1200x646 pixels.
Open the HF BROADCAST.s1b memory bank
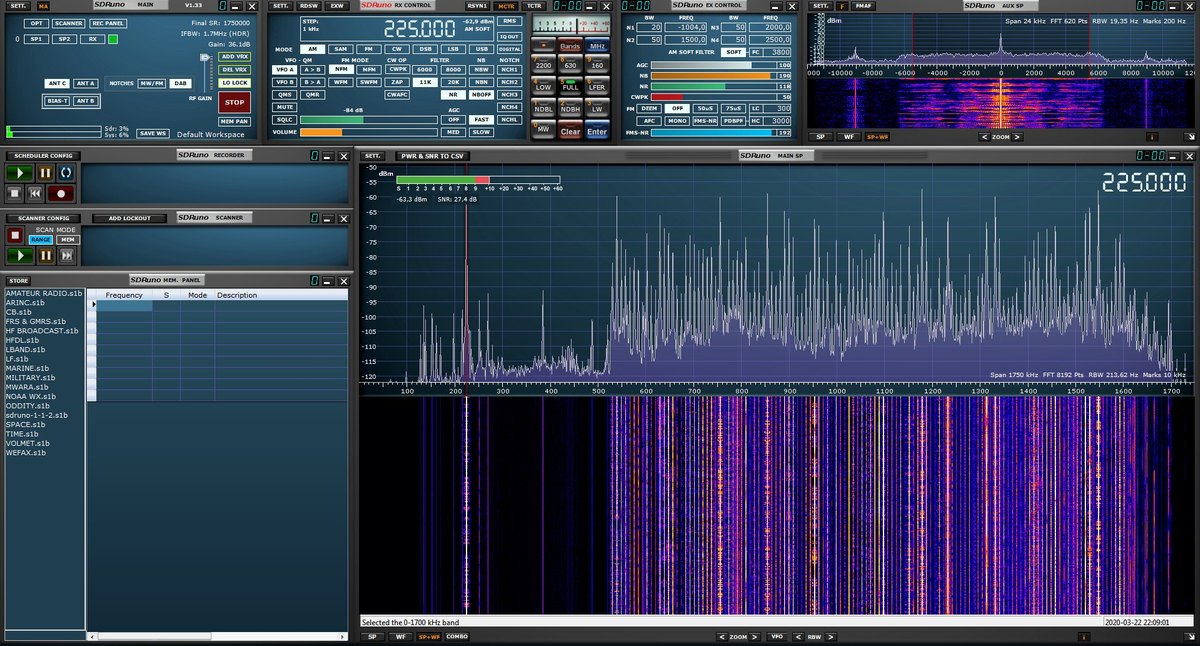41,330
